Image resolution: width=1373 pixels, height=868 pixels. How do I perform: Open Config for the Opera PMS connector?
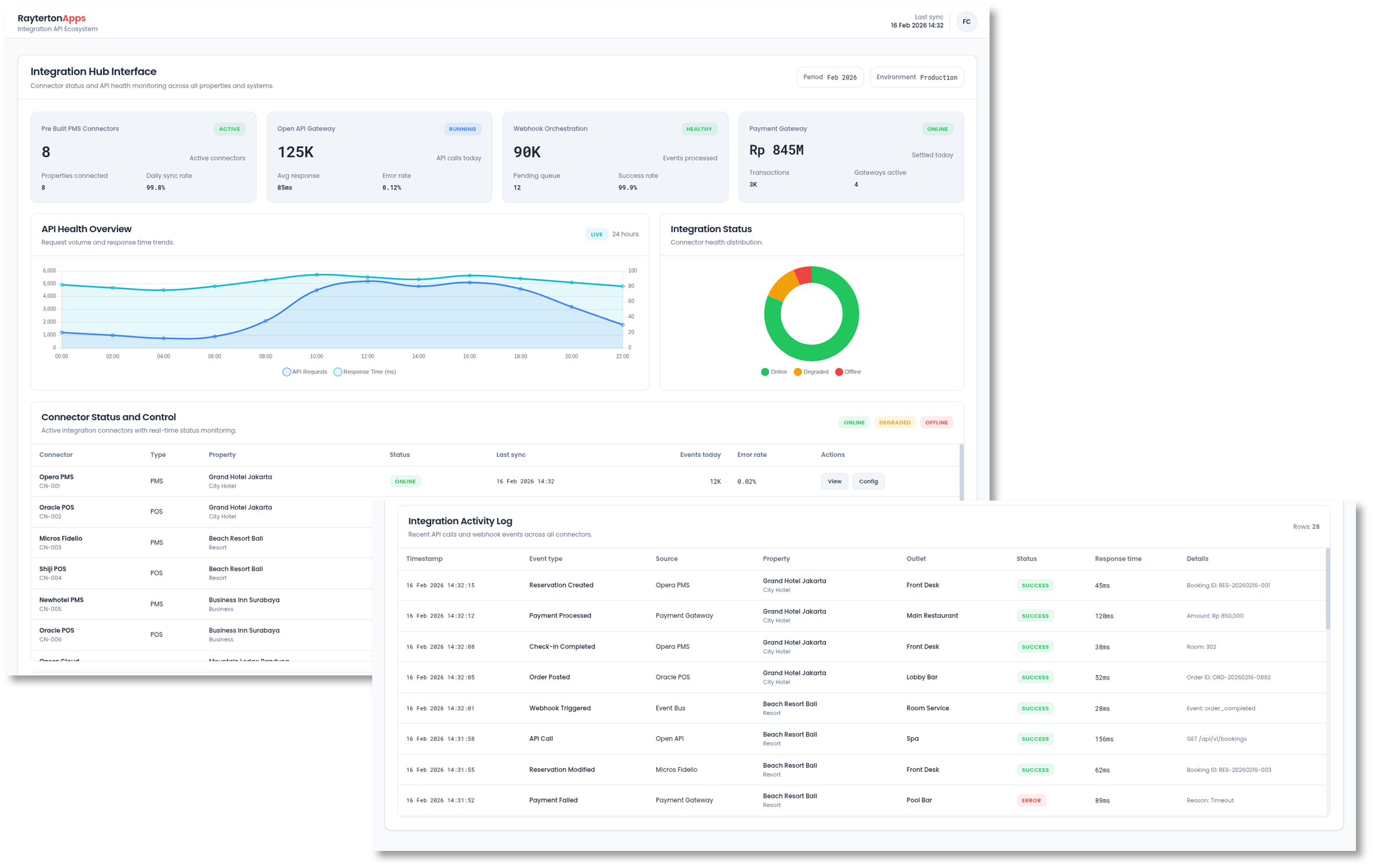(x=868, y=481)
